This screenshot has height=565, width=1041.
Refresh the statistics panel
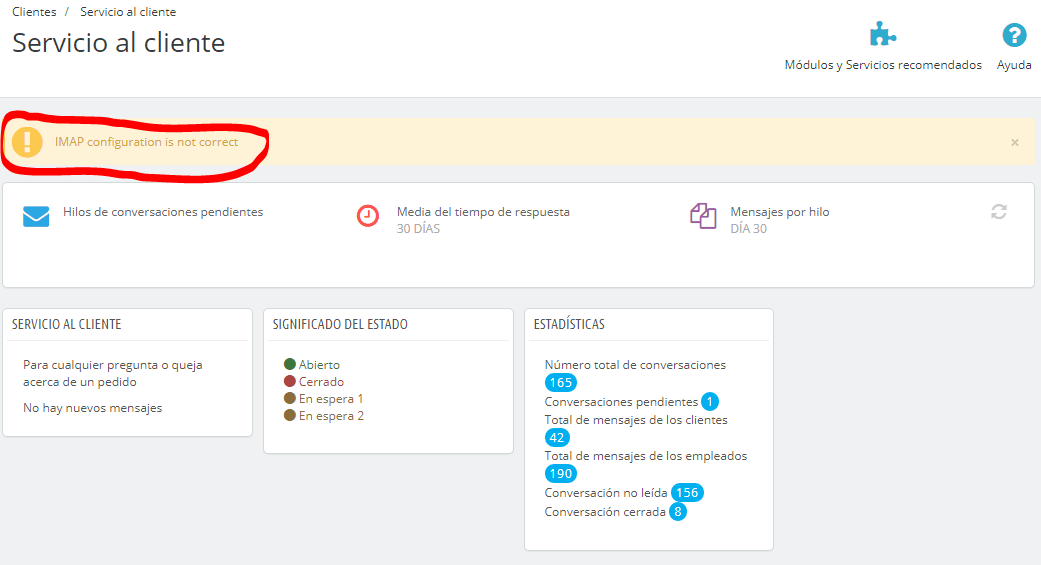[999, 212]
